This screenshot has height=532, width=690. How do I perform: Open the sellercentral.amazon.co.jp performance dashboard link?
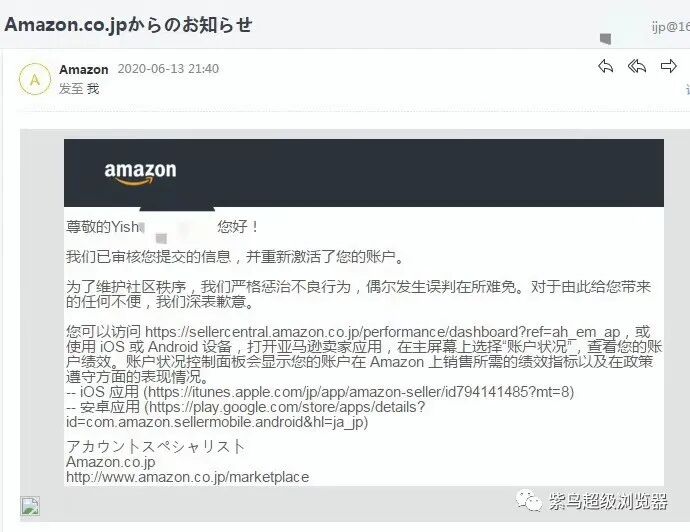pyautogui.click(x=382, y=332)
